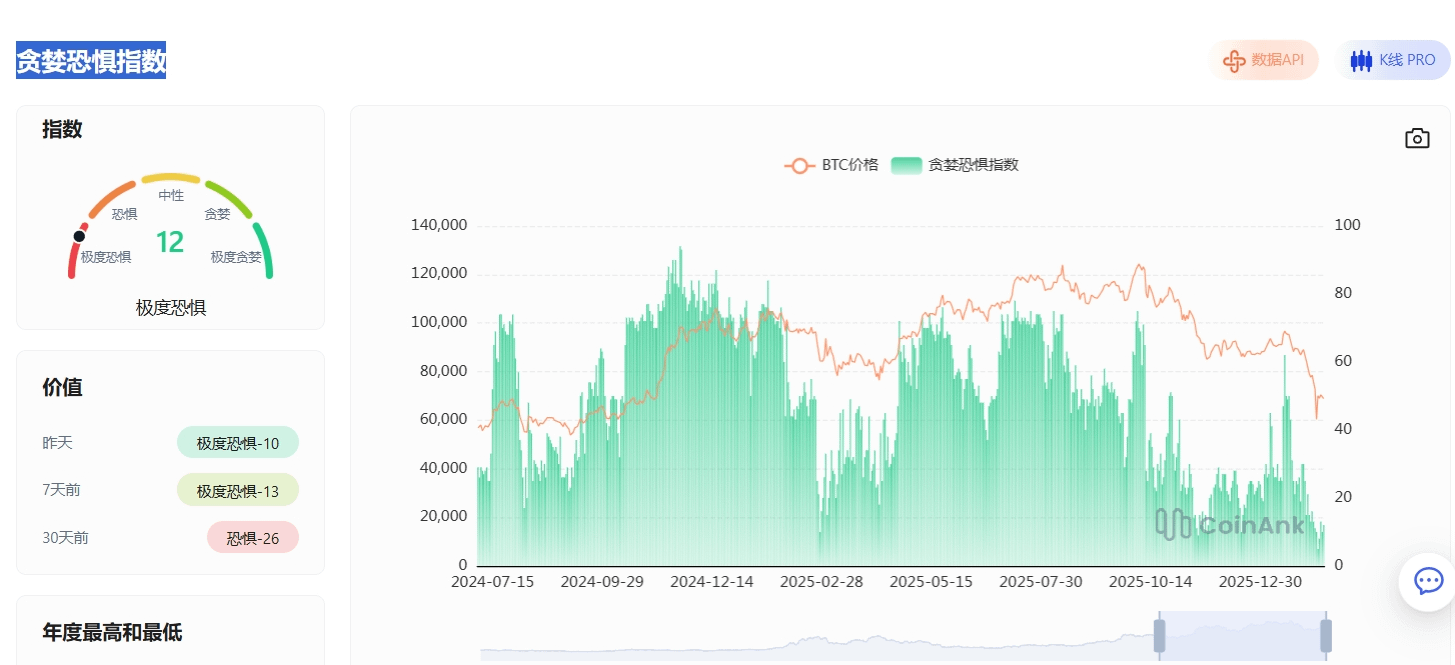Click the orange 数据API icon
Viewport: 1455px width, 665px height.
1234,60
